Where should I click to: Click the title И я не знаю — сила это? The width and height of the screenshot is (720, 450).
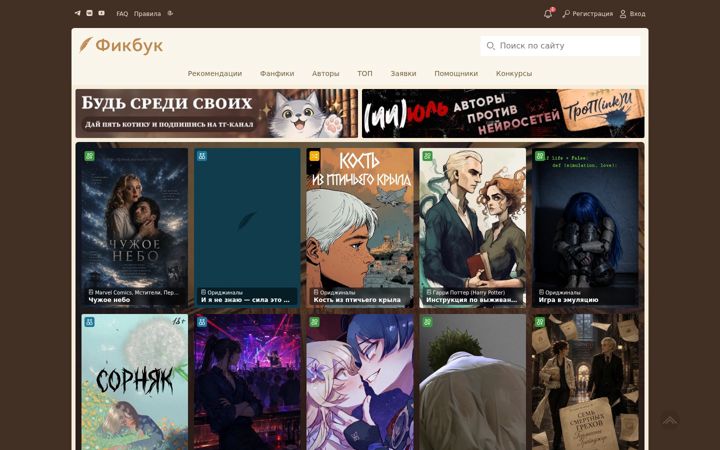[x=245, y=300]
